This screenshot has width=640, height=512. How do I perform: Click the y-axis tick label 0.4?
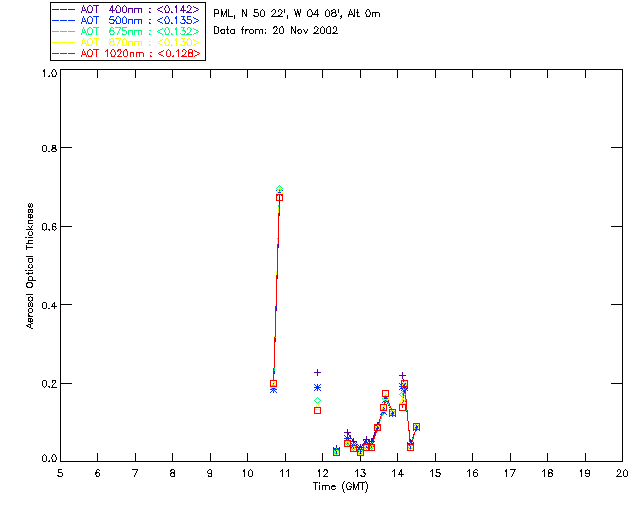[x=49, y=305]
